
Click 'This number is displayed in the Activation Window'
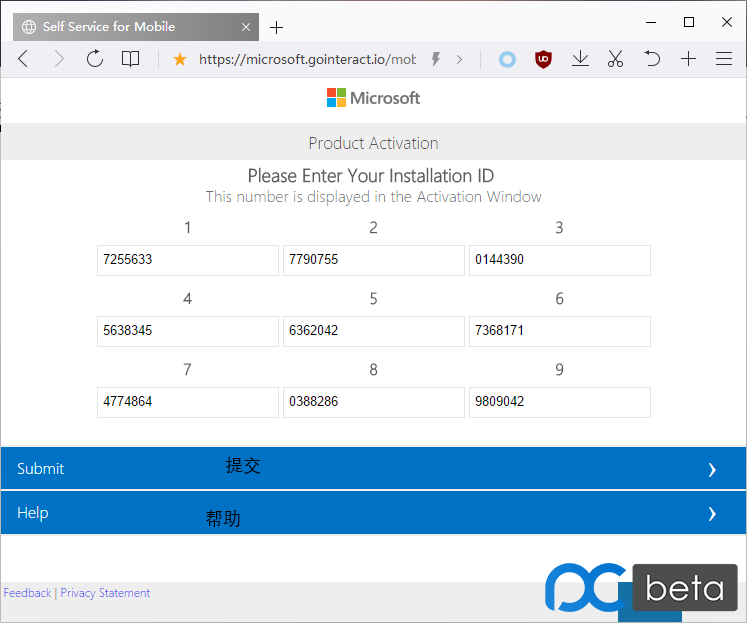tap(374, 197)
